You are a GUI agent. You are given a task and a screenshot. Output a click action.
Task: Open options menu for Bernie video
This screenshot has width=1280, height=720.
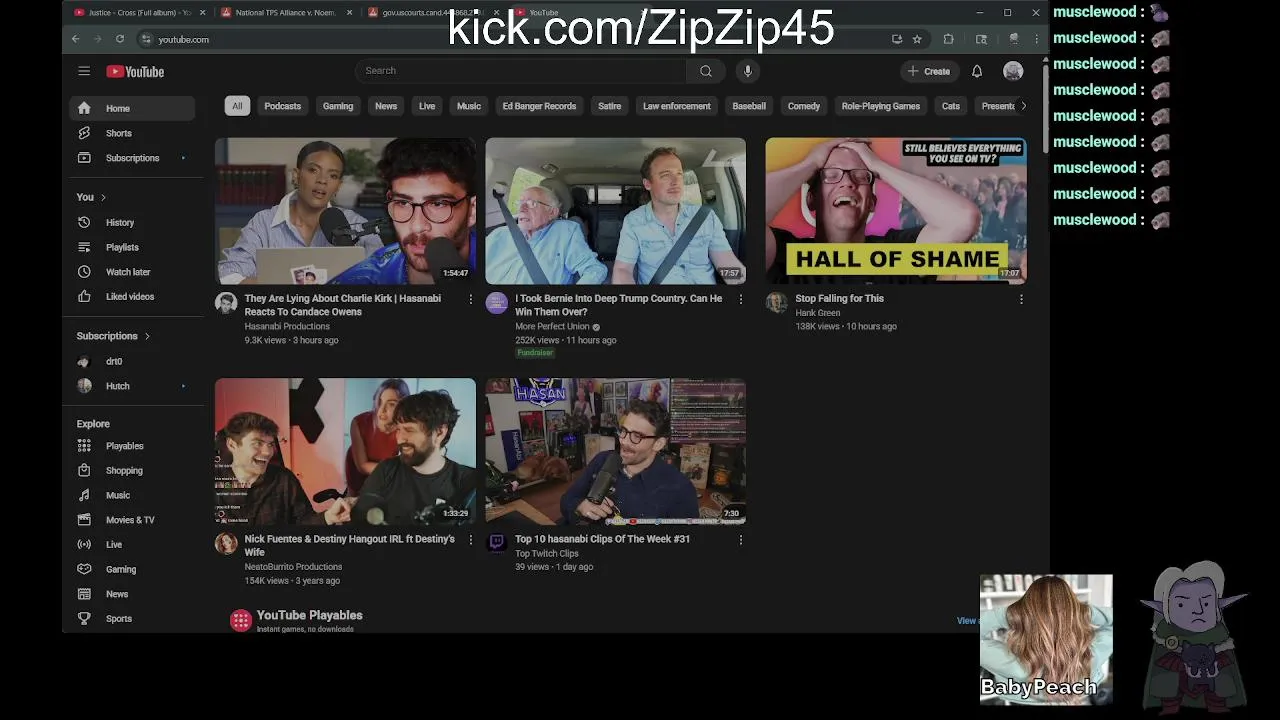(x=740, y=299)
